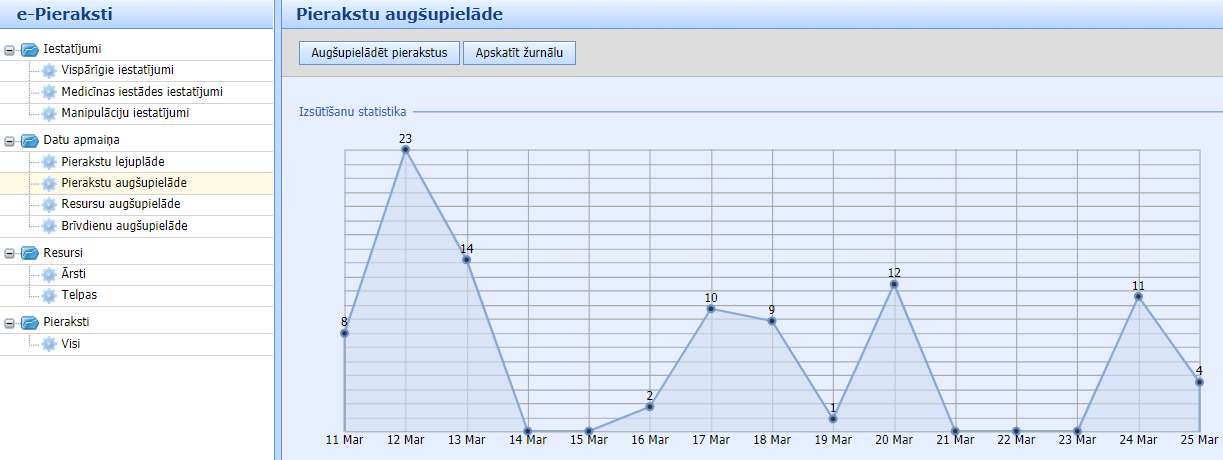Click the folder icon of Datu apmaiņa
The width and height of the screenshot is (1223, 460).
(29, 140)
